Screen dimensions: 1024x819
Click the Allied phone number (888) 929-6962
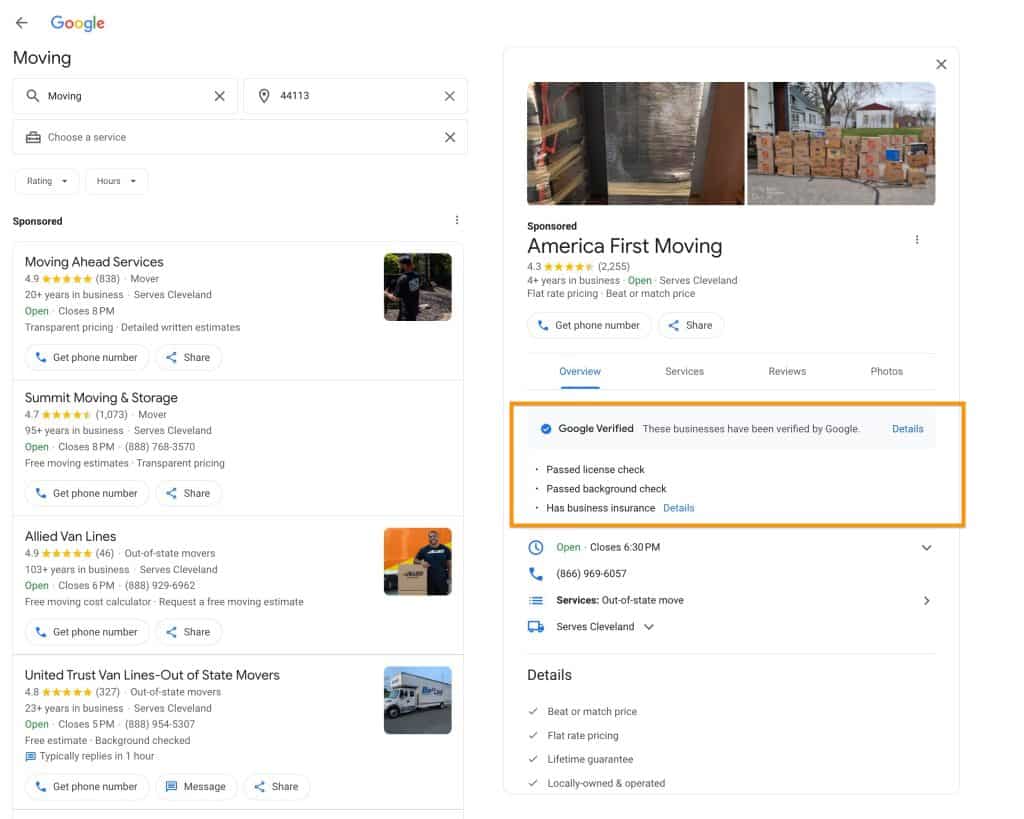click(x=160, y=586)
